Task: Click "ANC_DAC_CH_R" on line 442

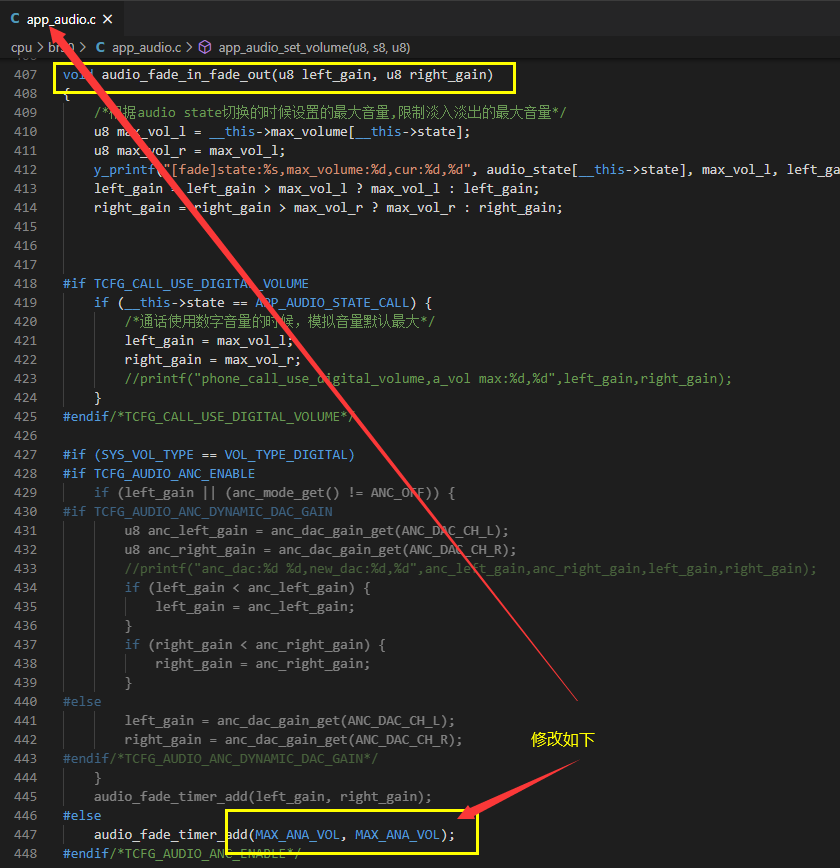Action: (x=401, y=740)
